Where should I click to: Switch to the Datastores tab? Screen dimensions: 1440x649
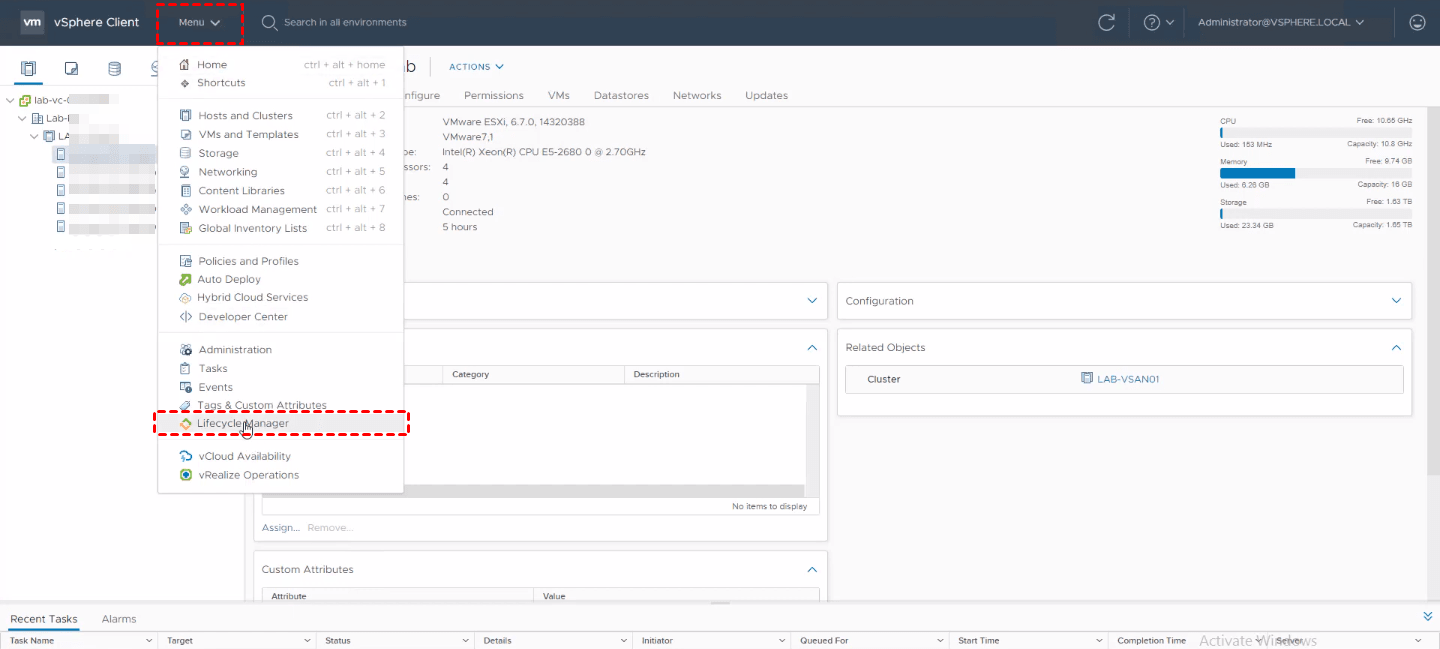(621, 95)
